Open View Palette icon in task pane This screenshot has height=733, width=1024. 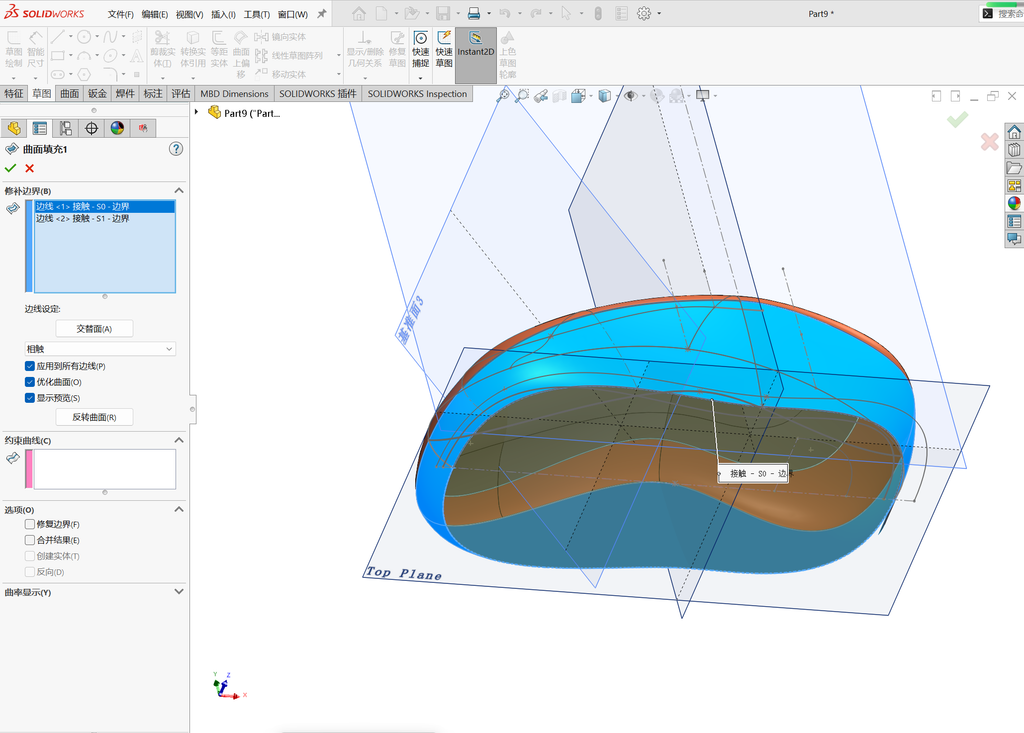pyautogui.click(x=1014, y=186)
